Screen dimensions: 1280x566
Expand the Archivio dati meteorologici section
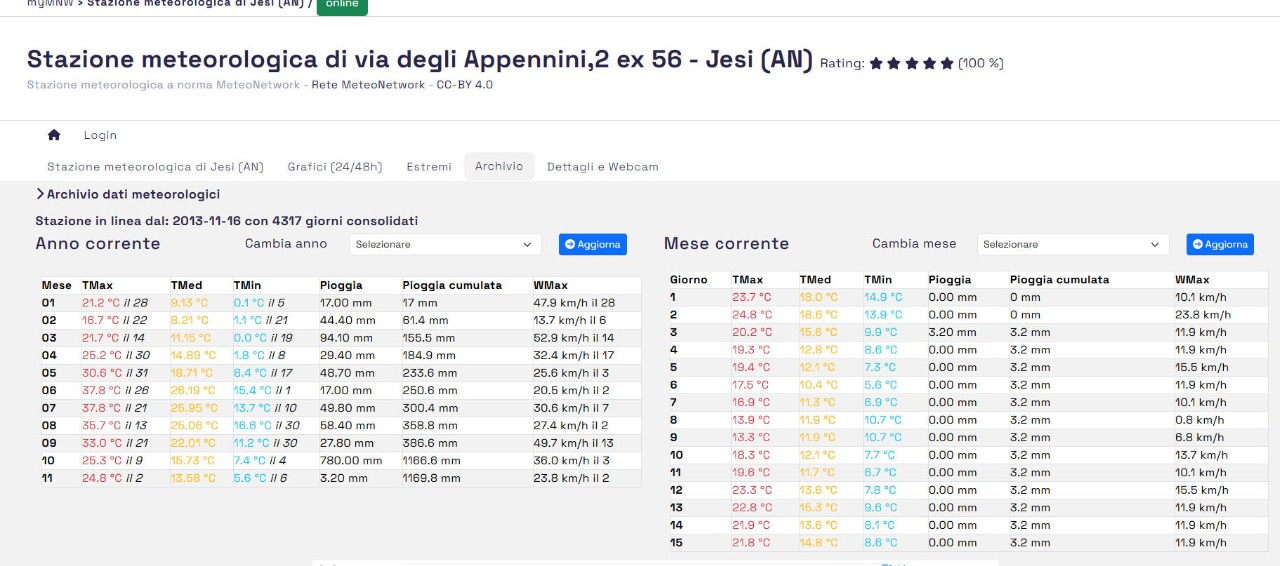point(128,194)
